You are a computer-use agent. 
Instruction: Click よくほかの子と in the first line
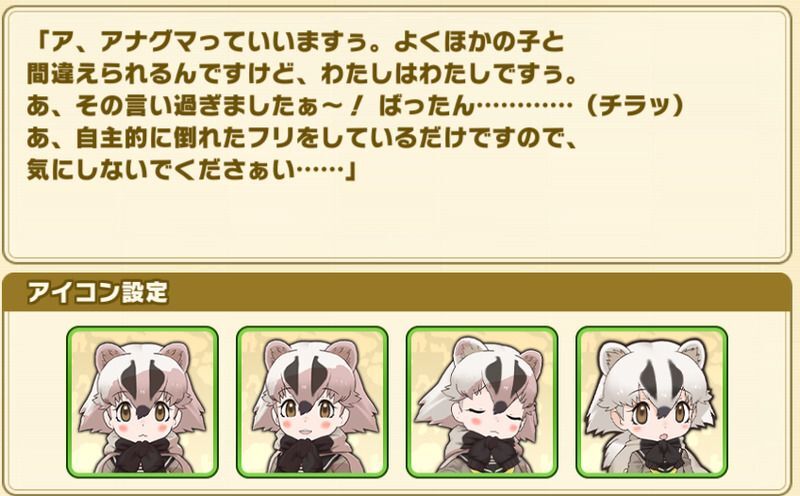pos(480,42)
